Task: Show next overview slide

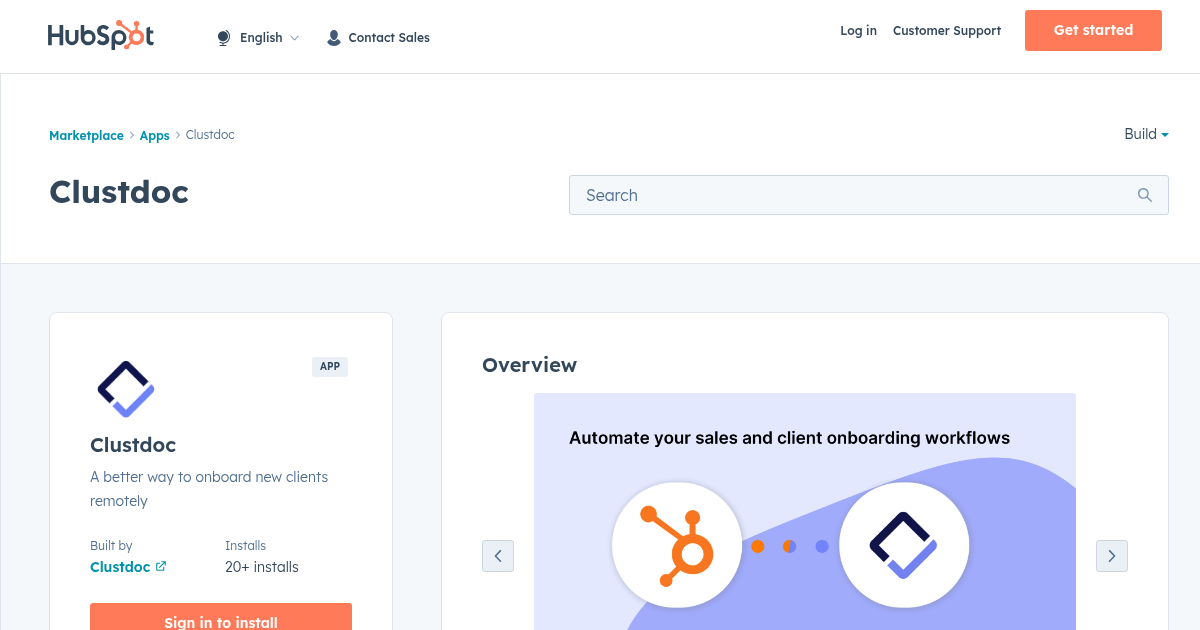Action: (1112, 556)
